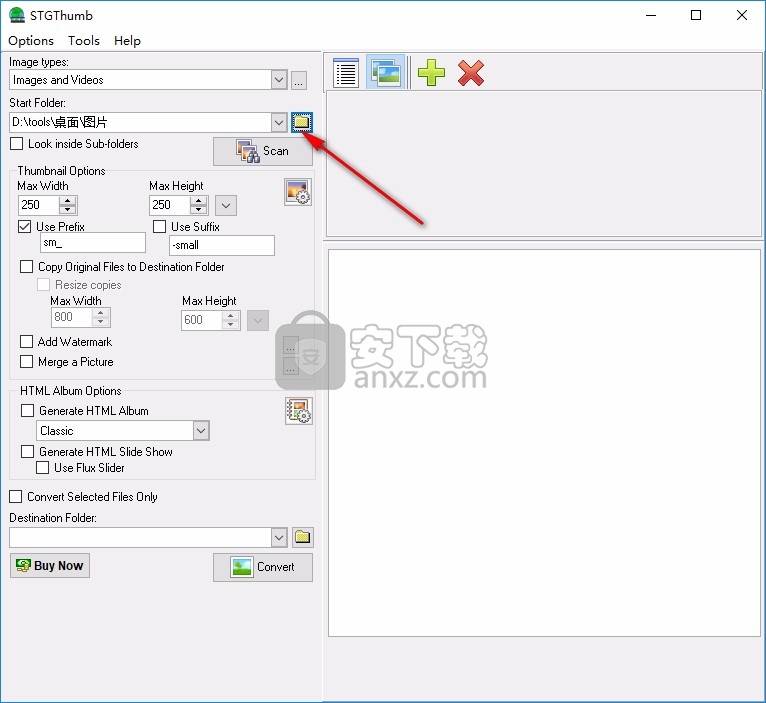Viewport: 766px width, 703px height.
Task: Click the Destination Folder input field
Action: tap(140, 537)
